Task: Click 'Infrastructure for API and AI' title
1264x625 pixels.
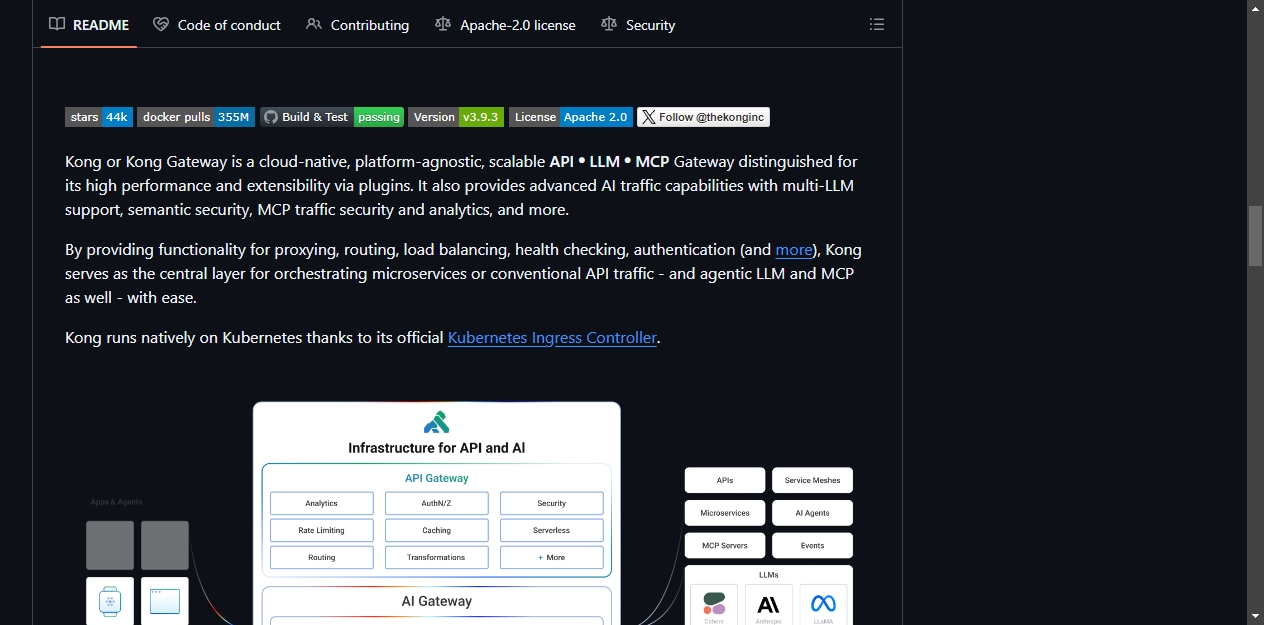Action: (x=436, y=448)
